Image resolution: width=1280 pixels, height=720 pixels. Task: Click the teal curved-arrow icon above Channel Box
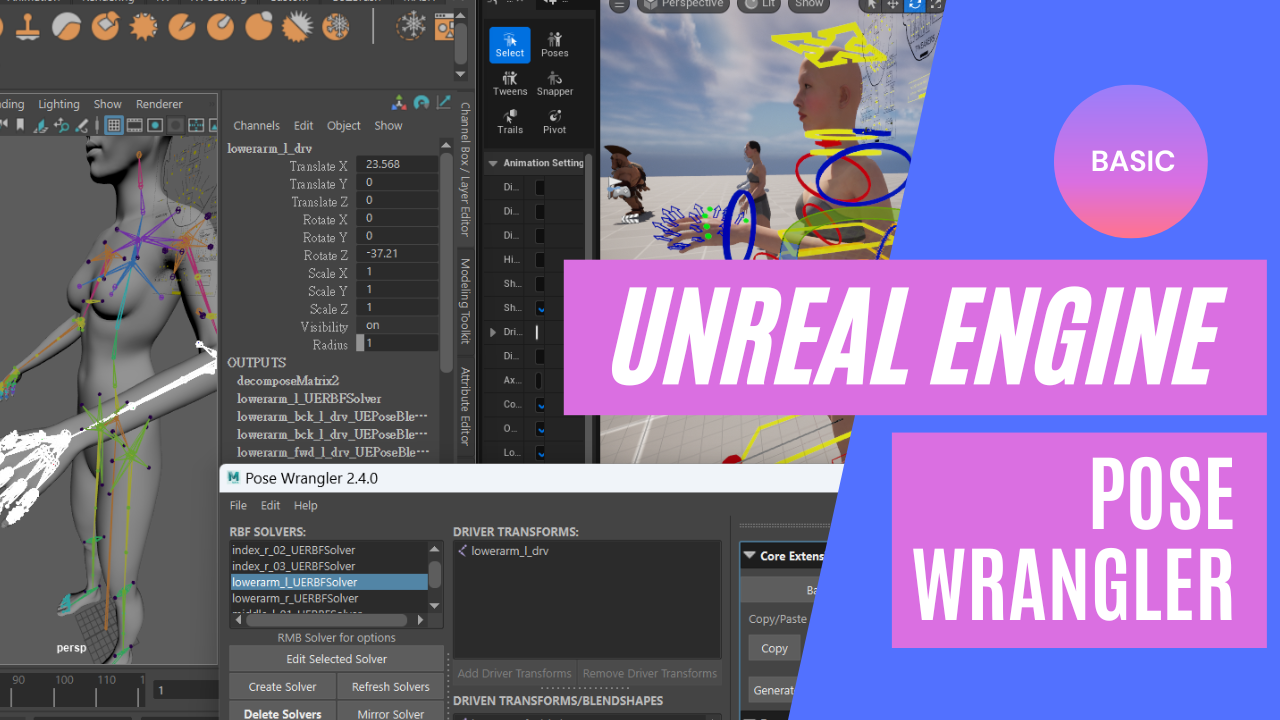(421, 102)
